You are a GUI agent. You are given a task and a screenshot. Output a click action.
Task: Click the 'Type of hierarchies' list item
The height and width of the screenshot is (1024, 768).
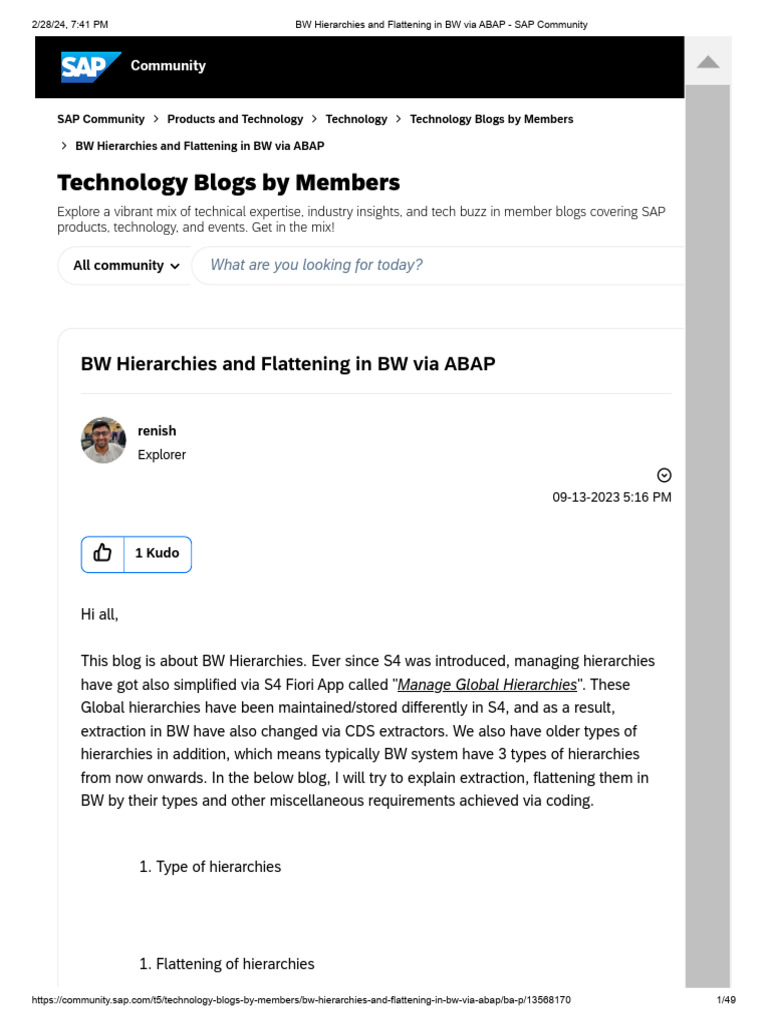click(218, 867)
